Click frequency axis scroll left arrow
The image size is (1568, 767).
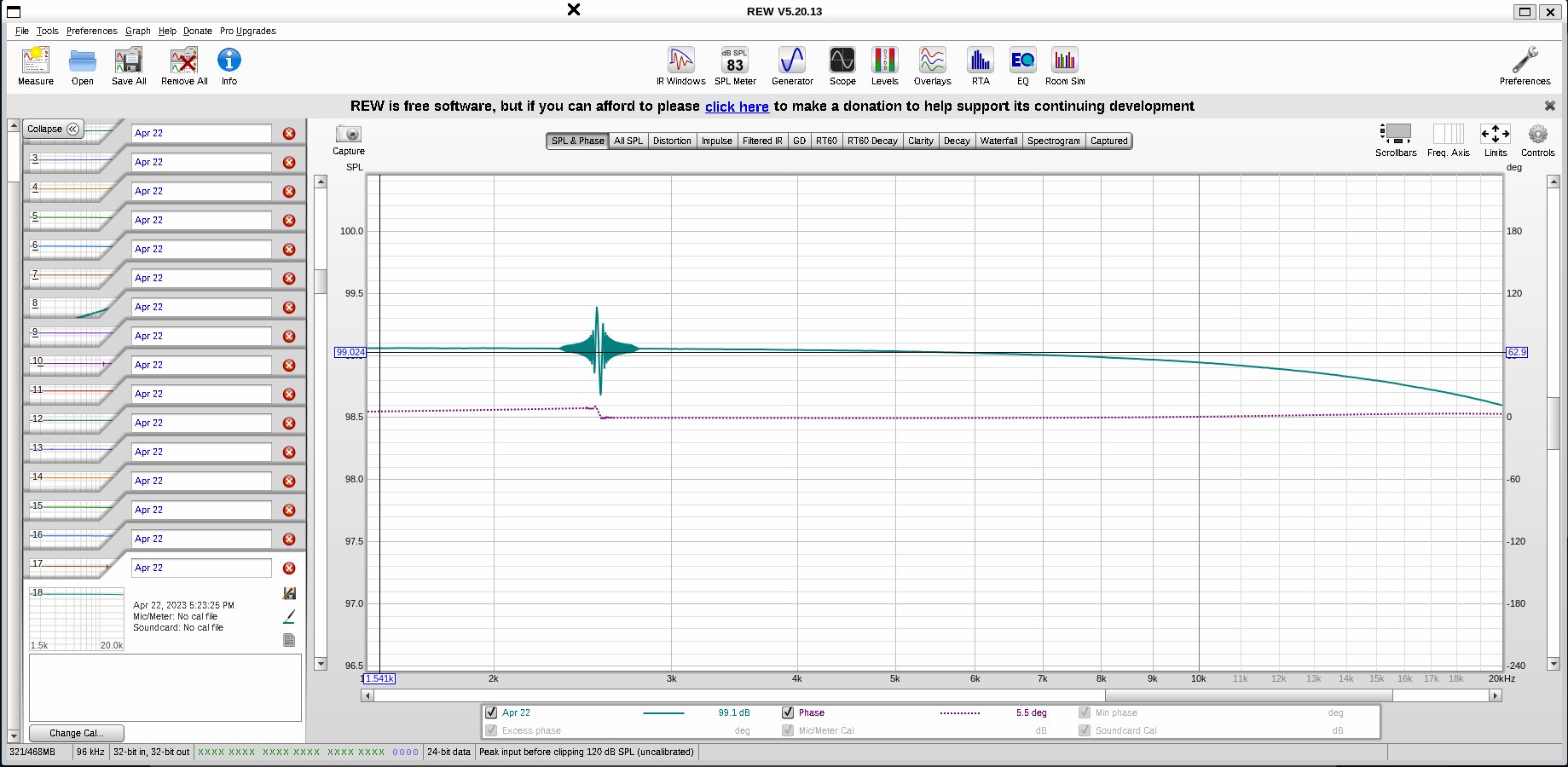(367, 695)
